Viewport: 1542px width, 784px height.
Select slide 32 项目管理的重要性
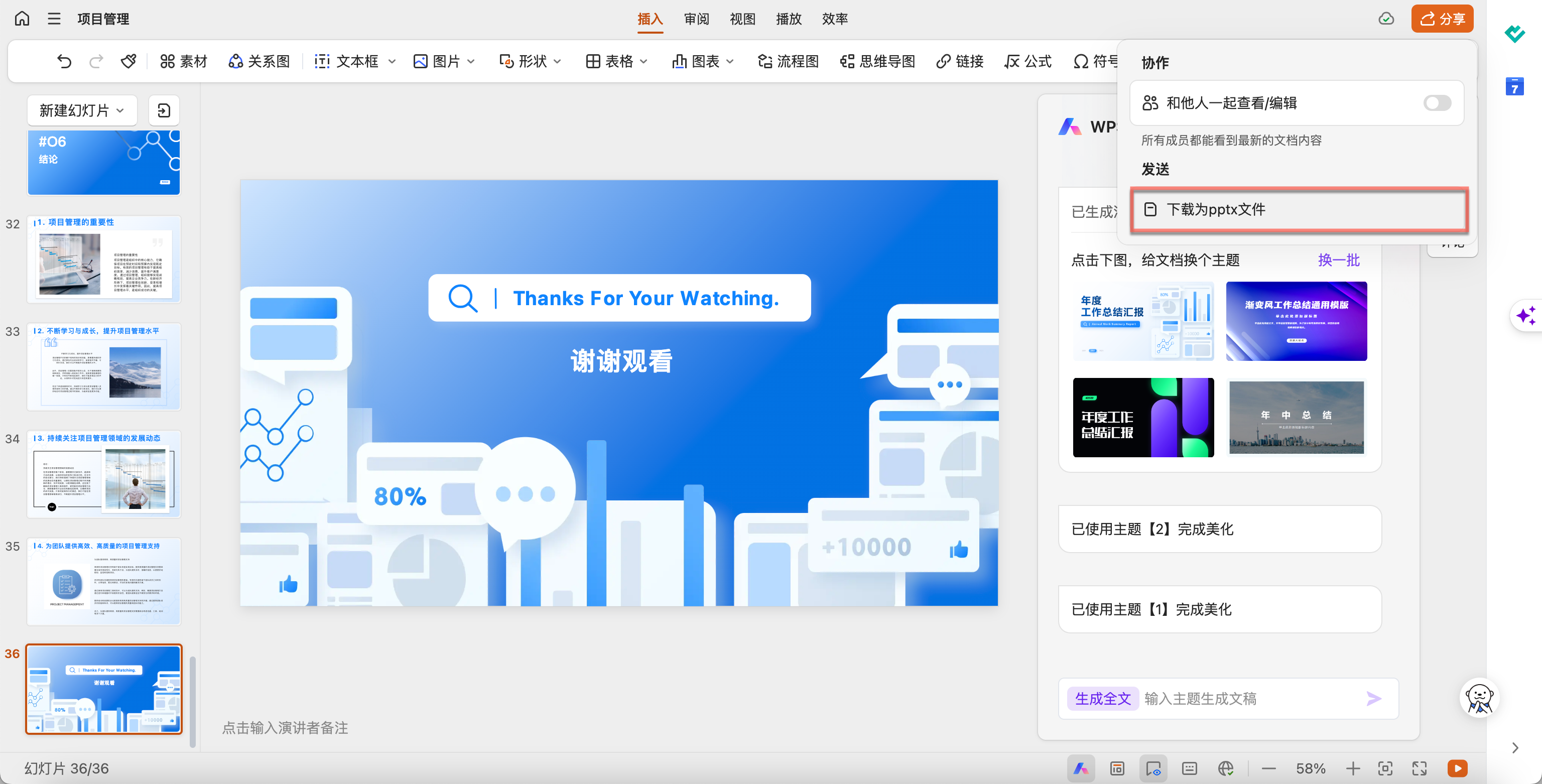click(x=103, y=258)
